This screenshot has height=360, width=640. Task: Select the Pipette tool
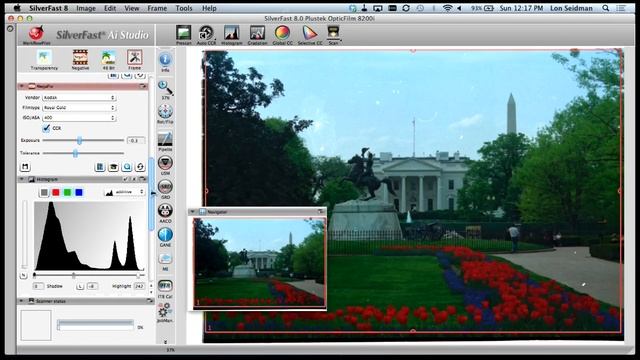pyautogui.click(x=165, y=141)
